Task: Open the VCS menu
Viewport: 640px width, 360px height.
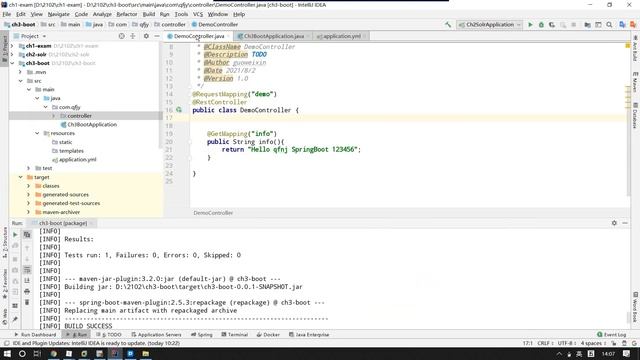Action: [198, 14]
